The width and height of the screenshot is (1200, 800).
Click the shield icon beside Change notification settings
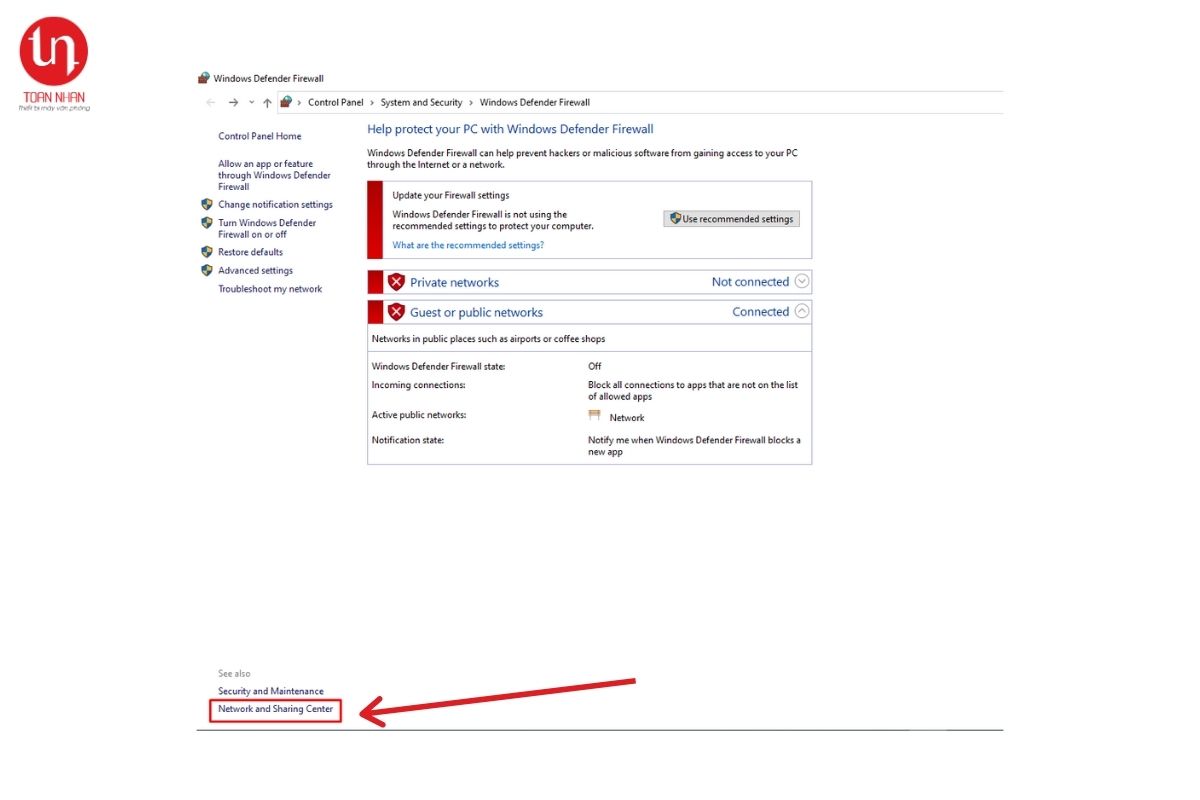(x=207, y=204)
